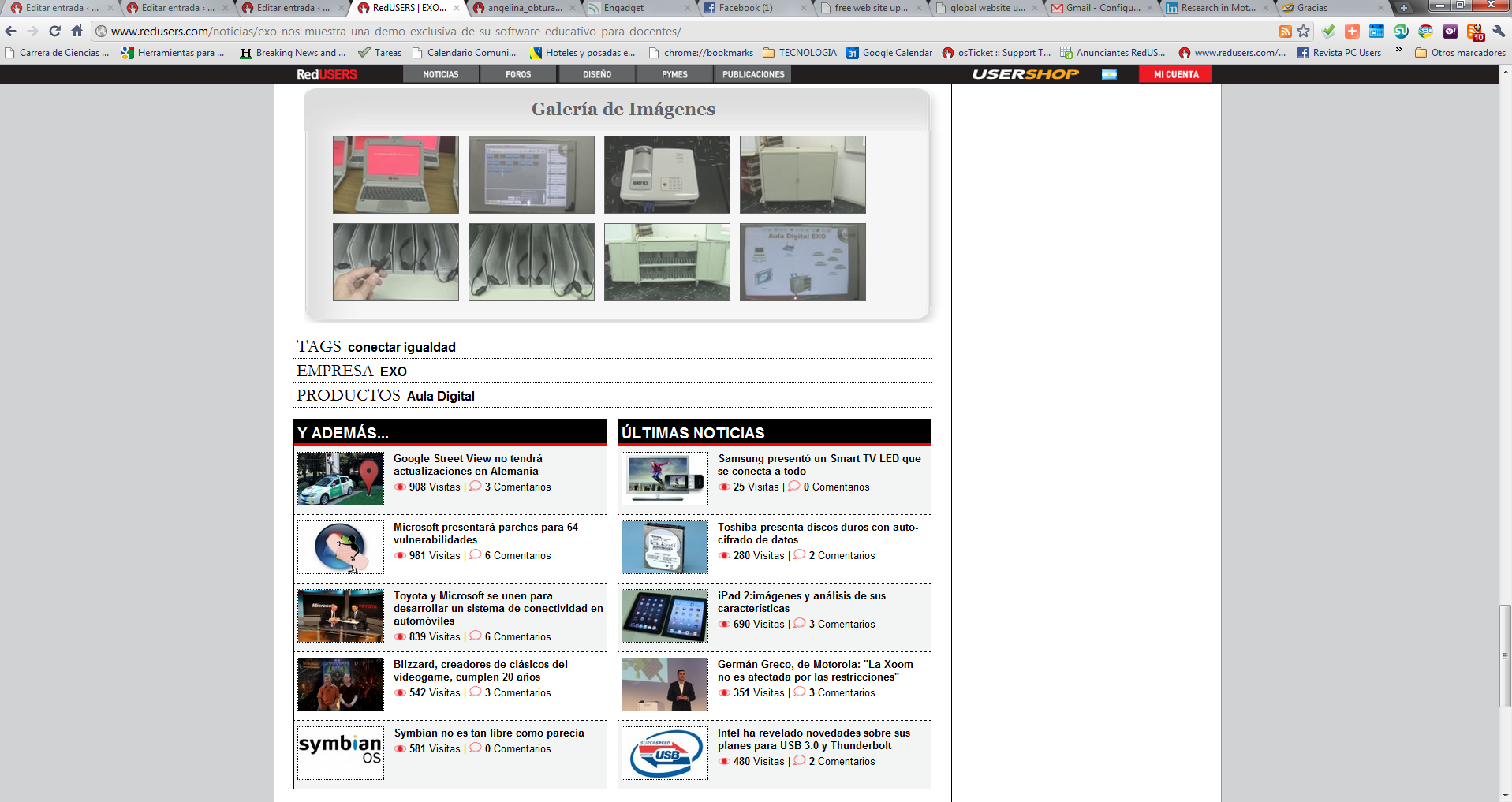This screenshot has height=802, width=1512.
Task: Open the TECNOLOGIA bookmarks folder
Action: [800, 53]
